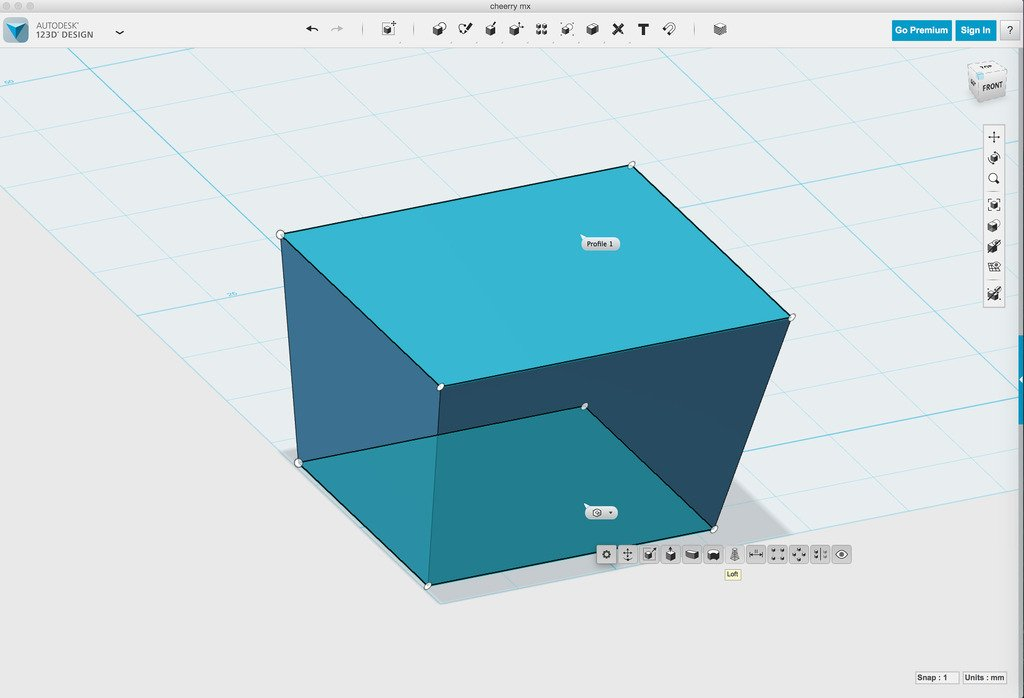Open the Construct tools icon

click(490, 29)
